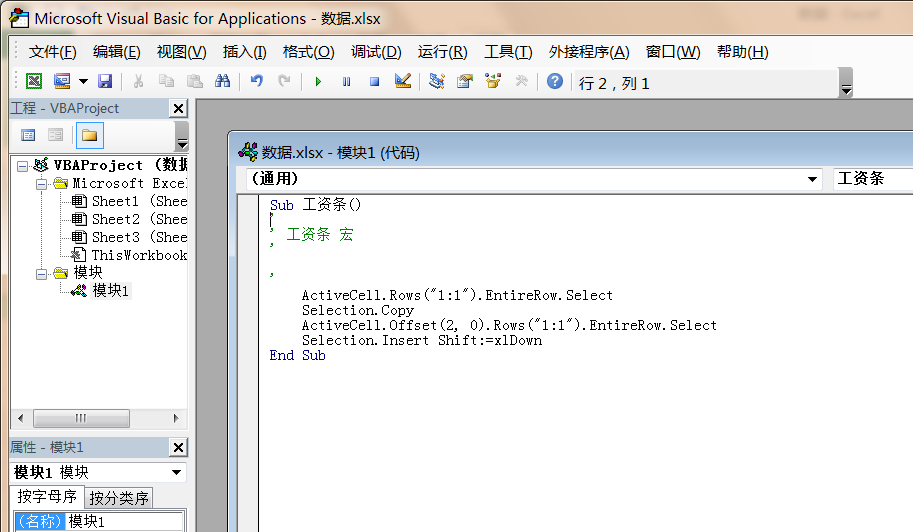Open the 工具(T) menu
Image resolution: width=913 pixels, height=532 pixels.
(508, 52)
